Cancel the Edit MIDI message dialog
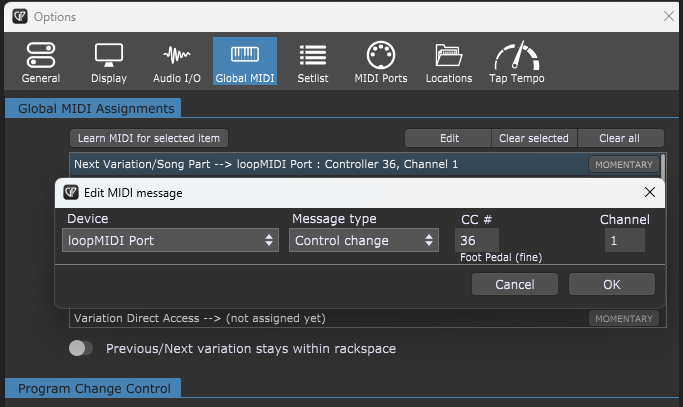The height and width of the screenshot is (407, 683). (x=514, y=285)
